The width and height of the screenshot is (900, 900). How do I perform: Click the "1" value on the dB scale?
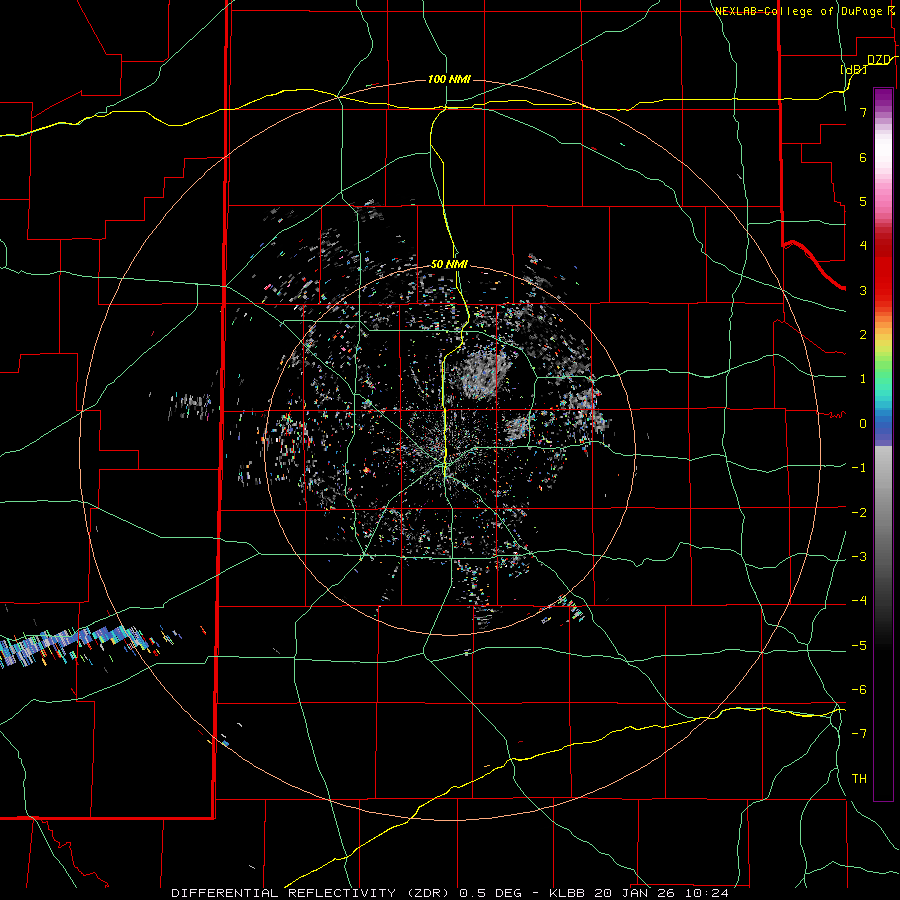[x=863, y=379]
